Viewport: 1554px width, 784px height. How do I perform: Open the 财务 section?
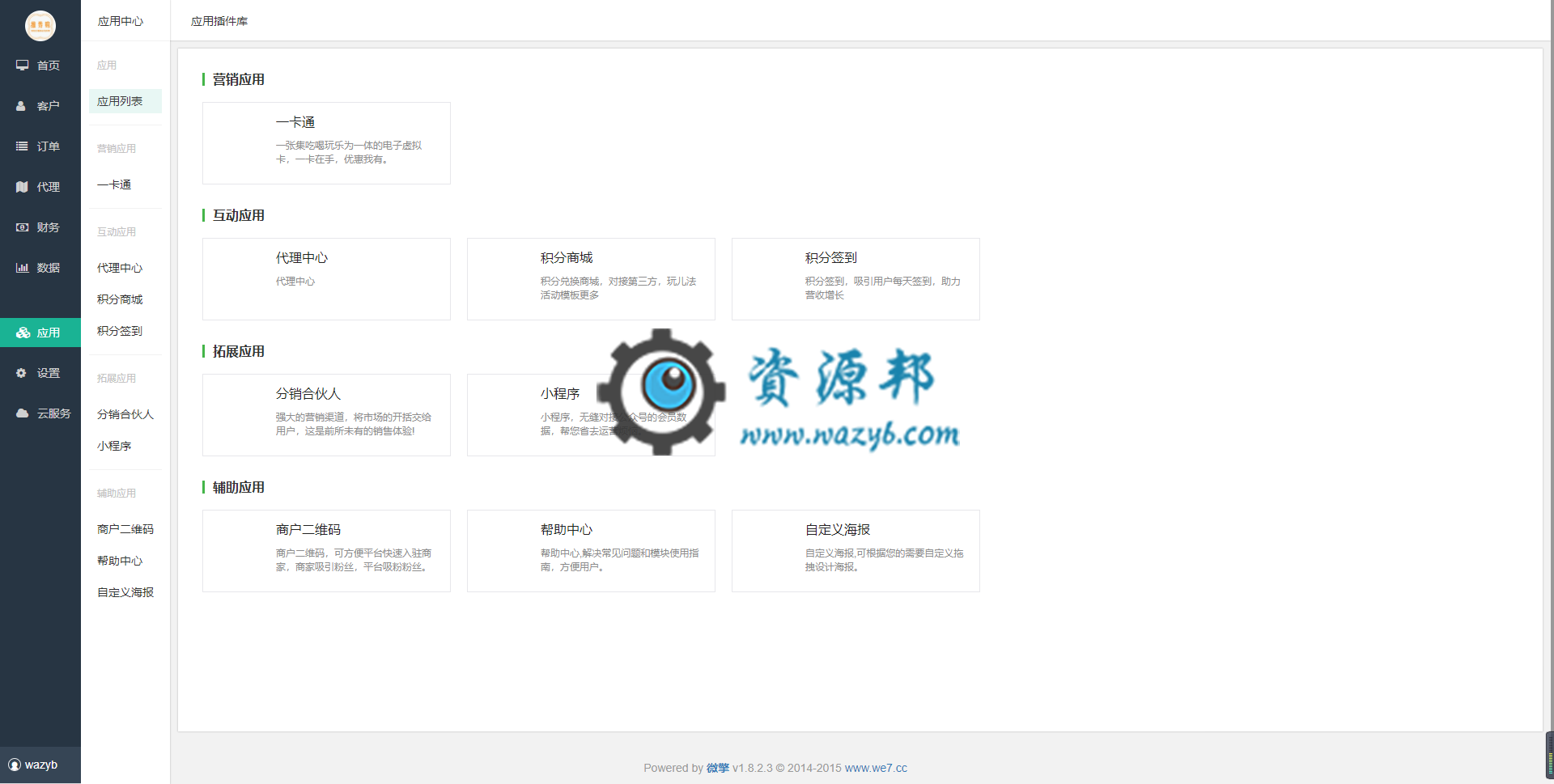pos(40,227)
